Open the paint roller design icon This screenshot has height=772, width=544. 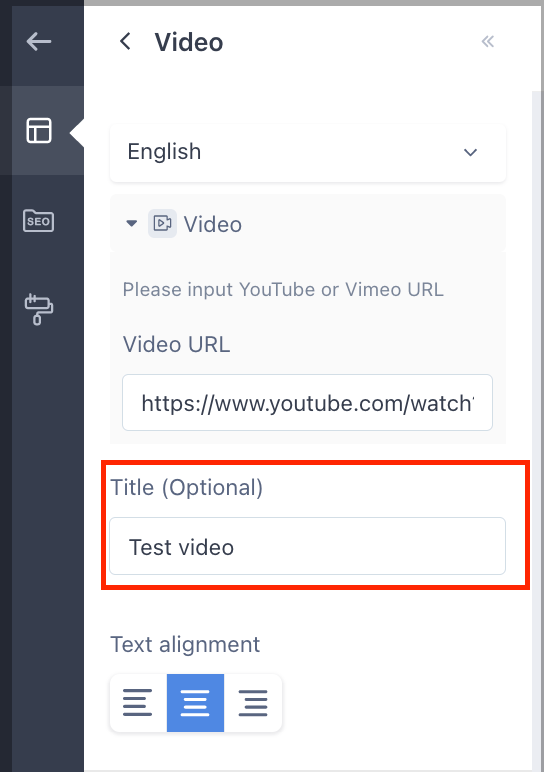point(39,309)
